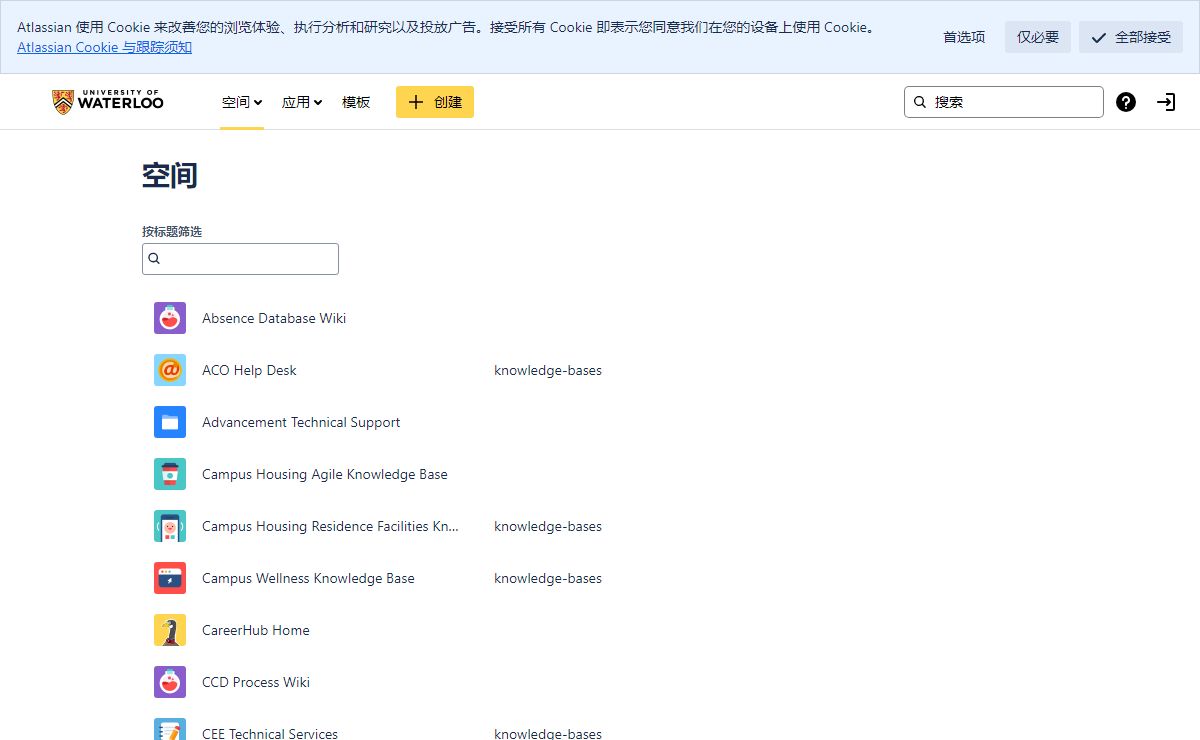Click knowledge-bases label beside Campus Wellness Knowledge Base

pyautogui.click(x=548, y=578)
